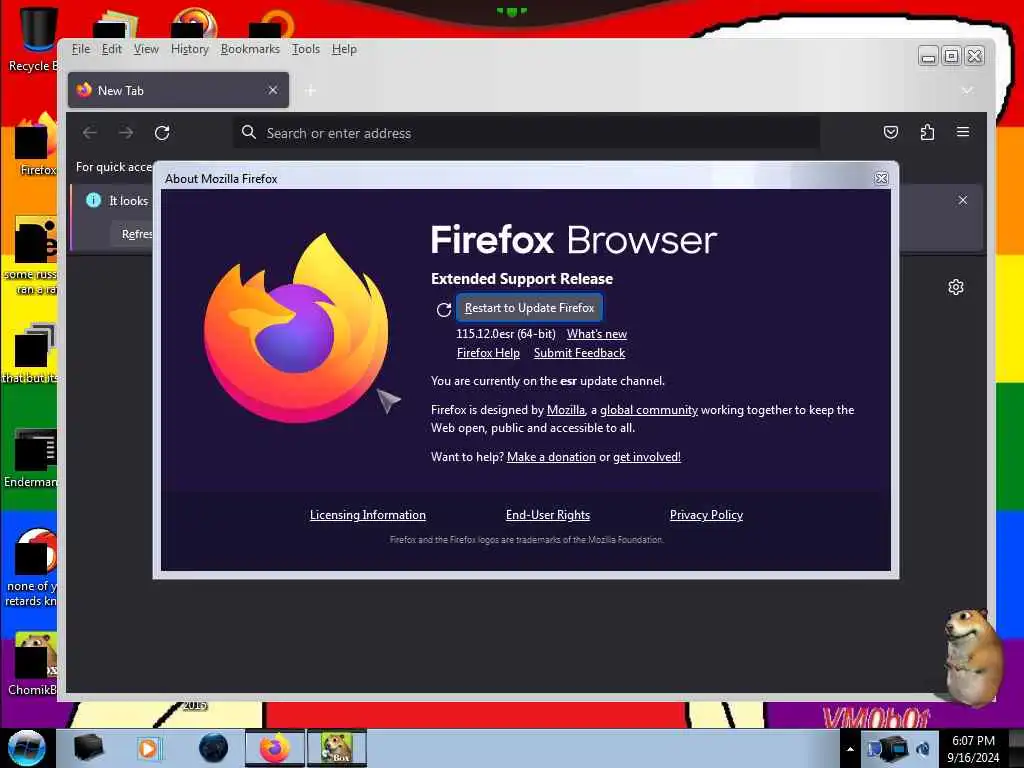The image size is (1024, 768).
Task: Click the Extended Support Release heading
Action: coord(522,278)
